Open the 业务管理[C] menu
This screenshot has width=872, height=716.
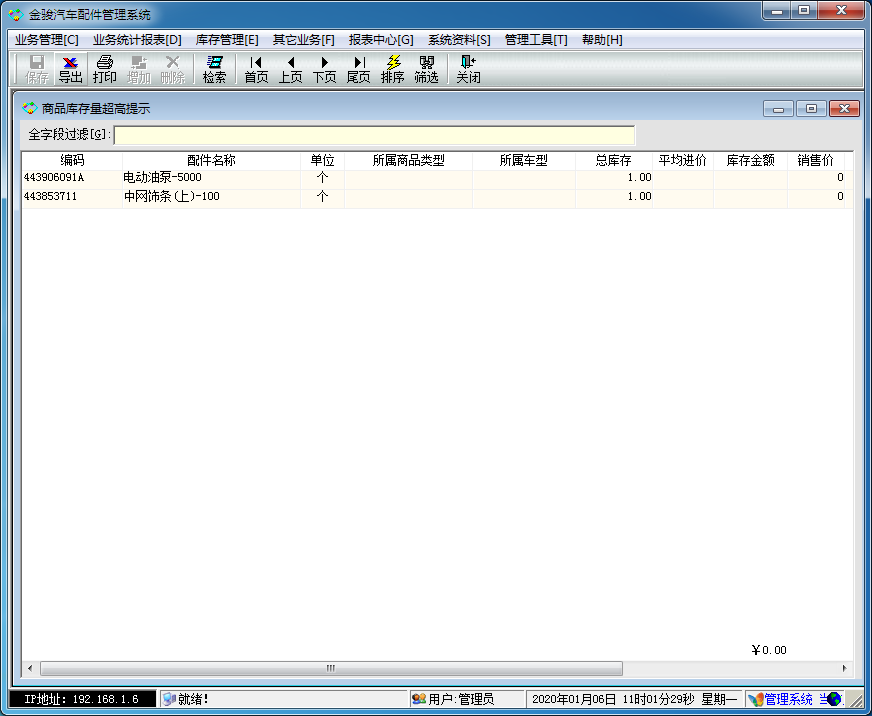(x=47, y=40)
